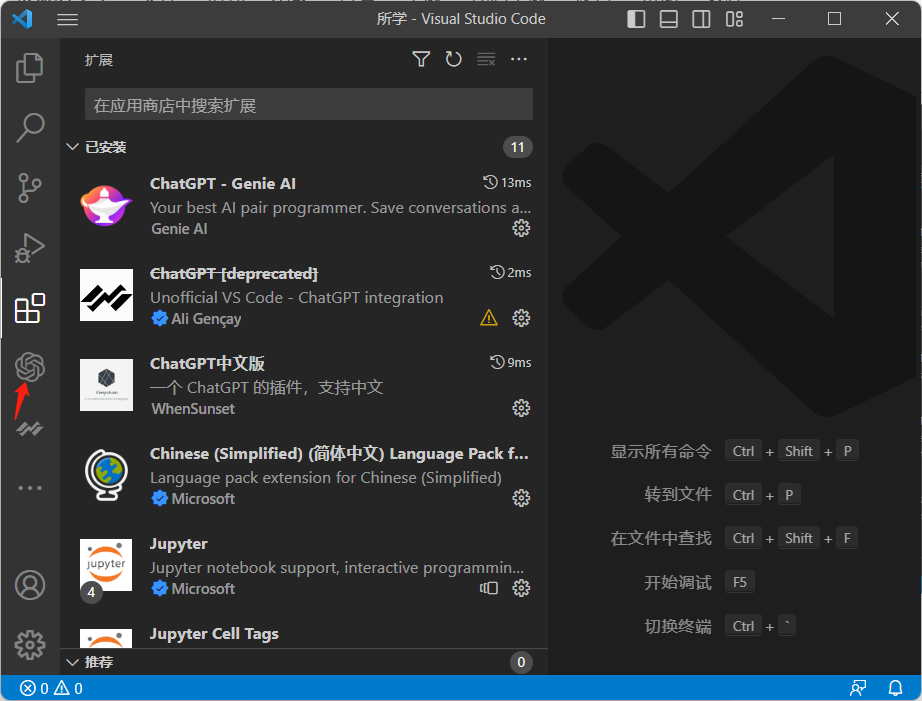
Task: Manage ChatGPT - Genie AI extension gear
Action: tap(521, 228)
